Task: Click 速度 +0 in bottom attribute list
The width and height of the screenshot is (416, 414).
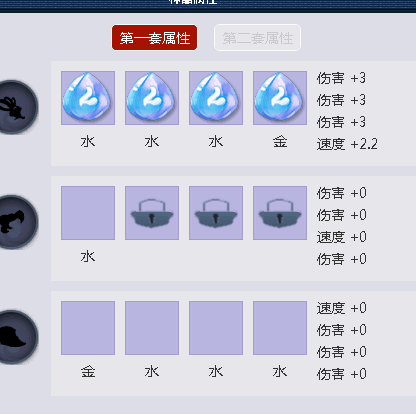Action: [x=342, y=308]
